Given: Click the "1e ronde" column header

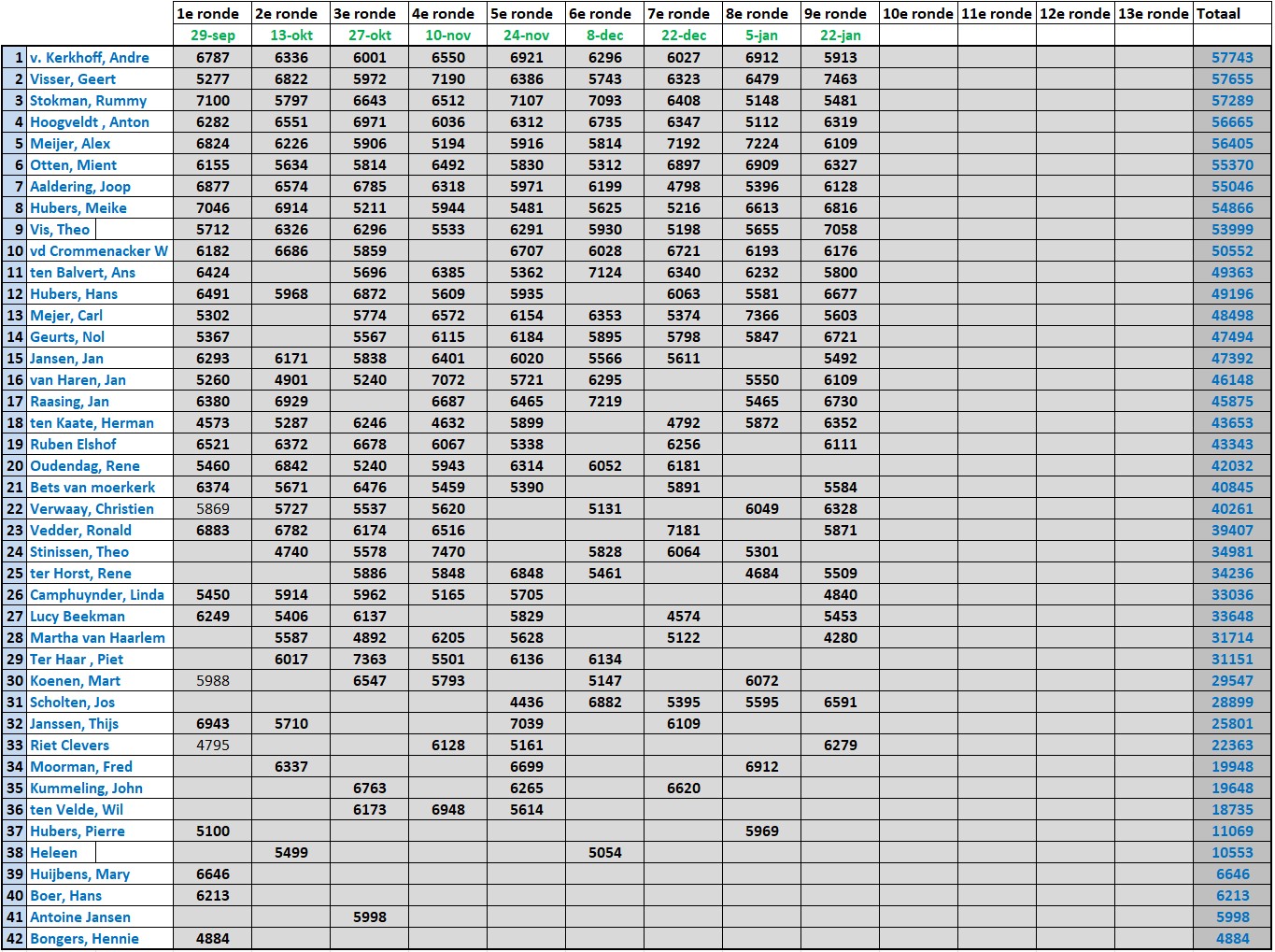Looking at the screenshot, I should tap(212, 13).
